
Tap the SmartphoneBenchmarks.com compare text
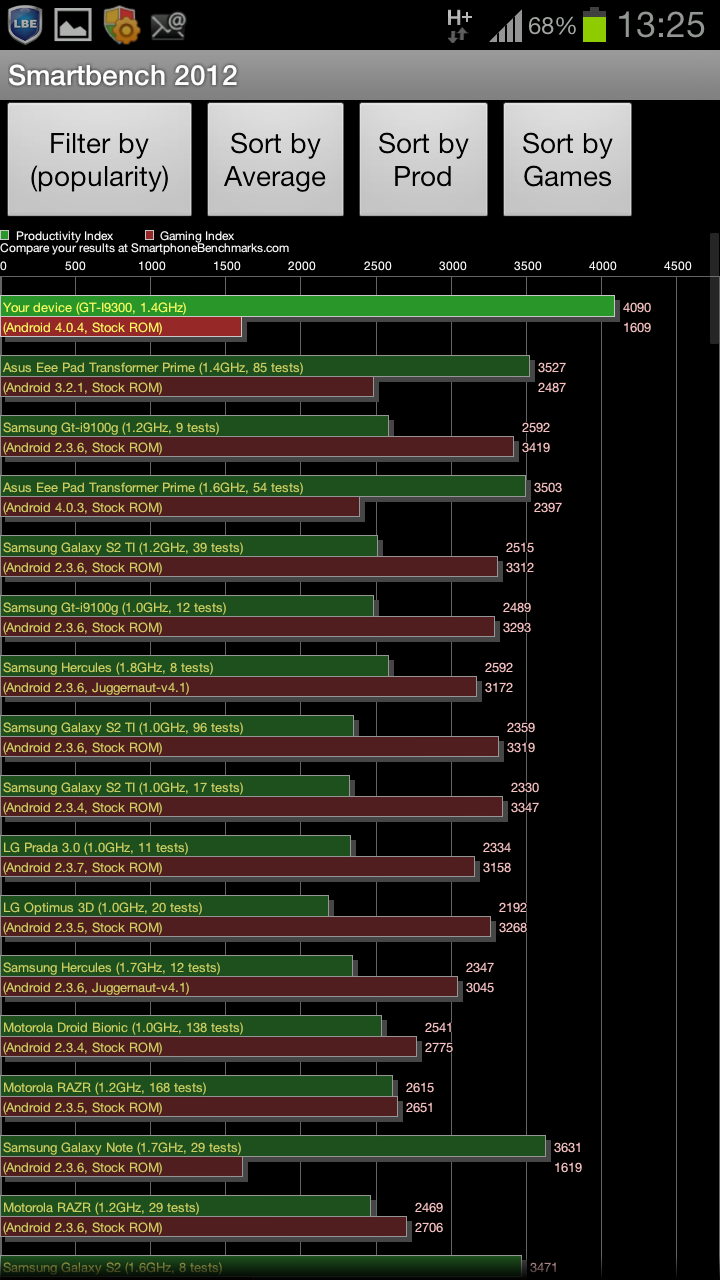pos(145,248)
